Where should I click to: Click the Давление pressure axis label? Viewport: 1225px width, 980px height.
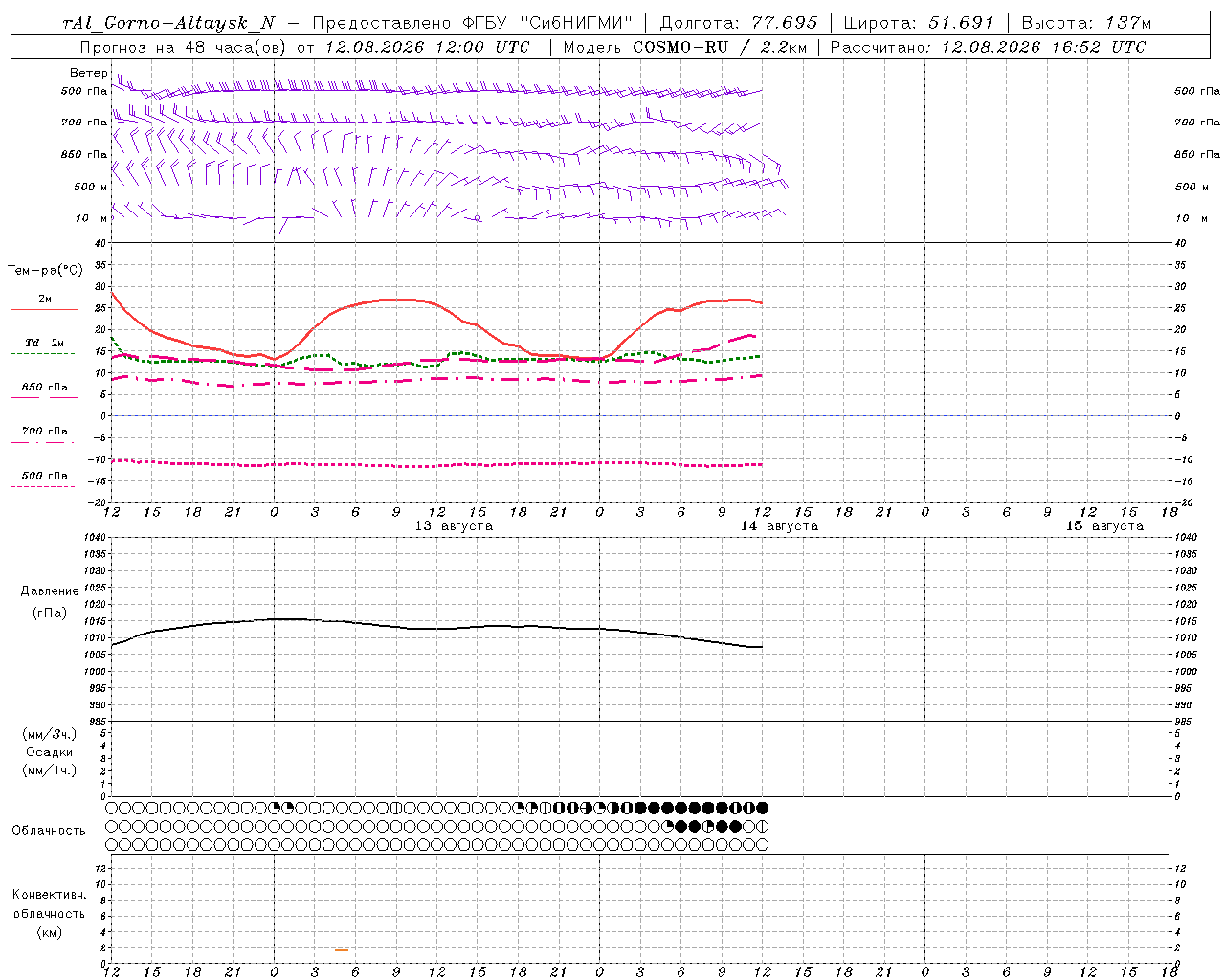tap(50, 591)
